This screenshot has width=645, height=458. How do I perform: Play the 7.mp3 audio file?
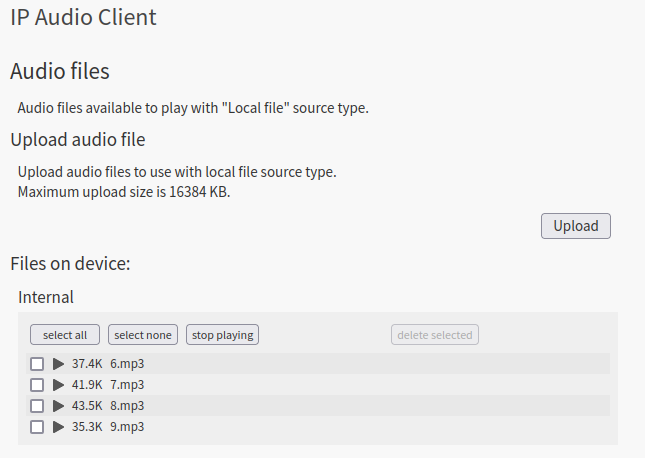pos(58,385)
